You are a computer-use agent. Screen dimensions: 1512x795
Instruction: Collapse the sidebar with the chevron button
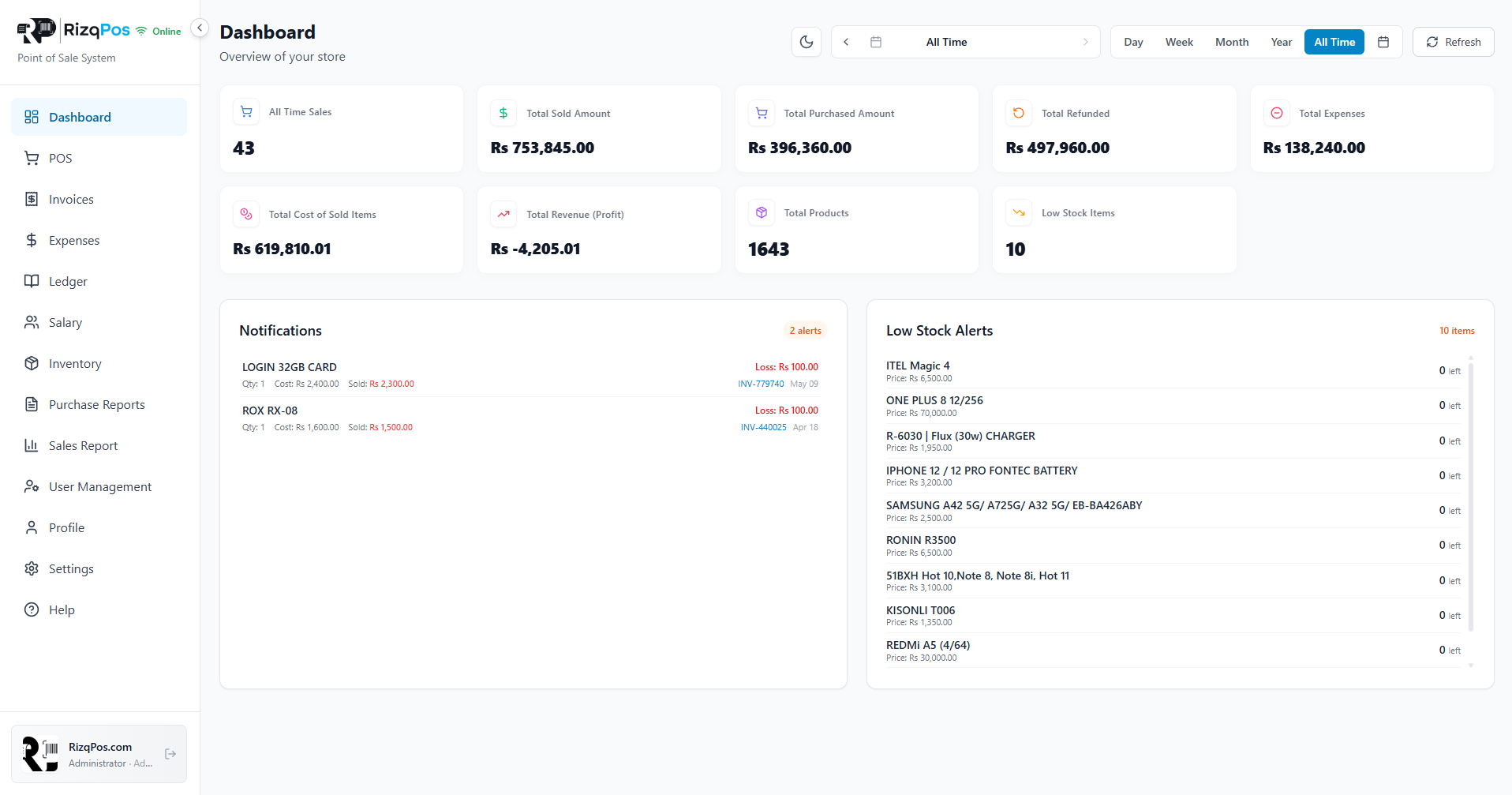click(200, 28)
